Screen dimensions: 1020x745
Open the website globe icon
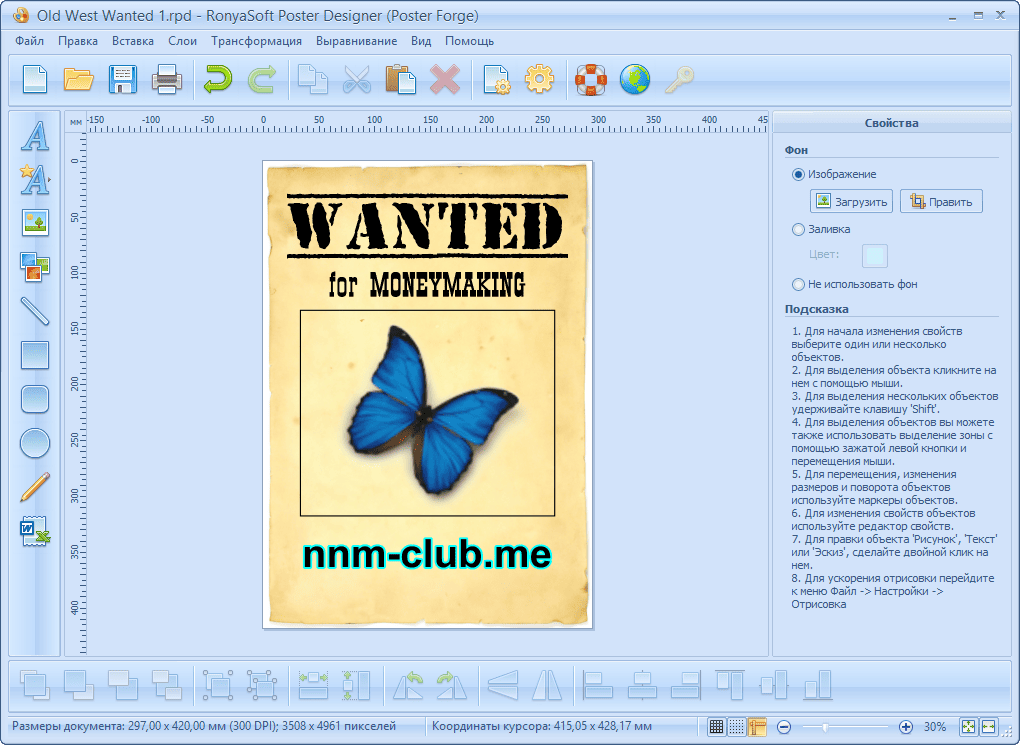(x=635, y=79)
